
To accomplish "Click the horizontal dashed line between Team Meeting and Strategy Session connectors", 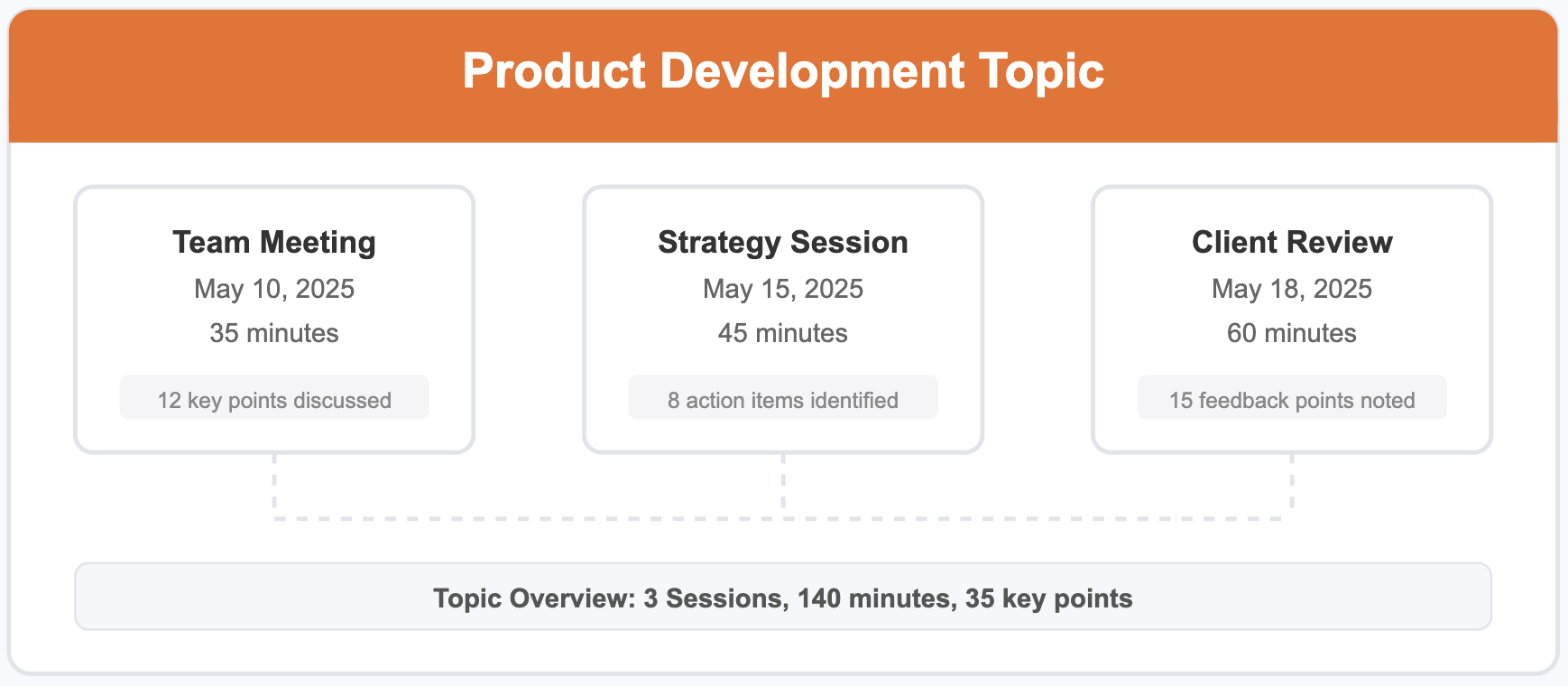I will click(529, 519).
